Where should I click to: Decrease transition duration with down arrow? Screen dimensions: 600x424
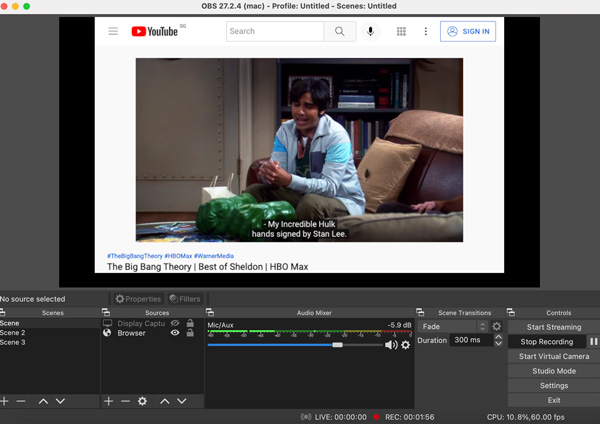click(498, 343)
